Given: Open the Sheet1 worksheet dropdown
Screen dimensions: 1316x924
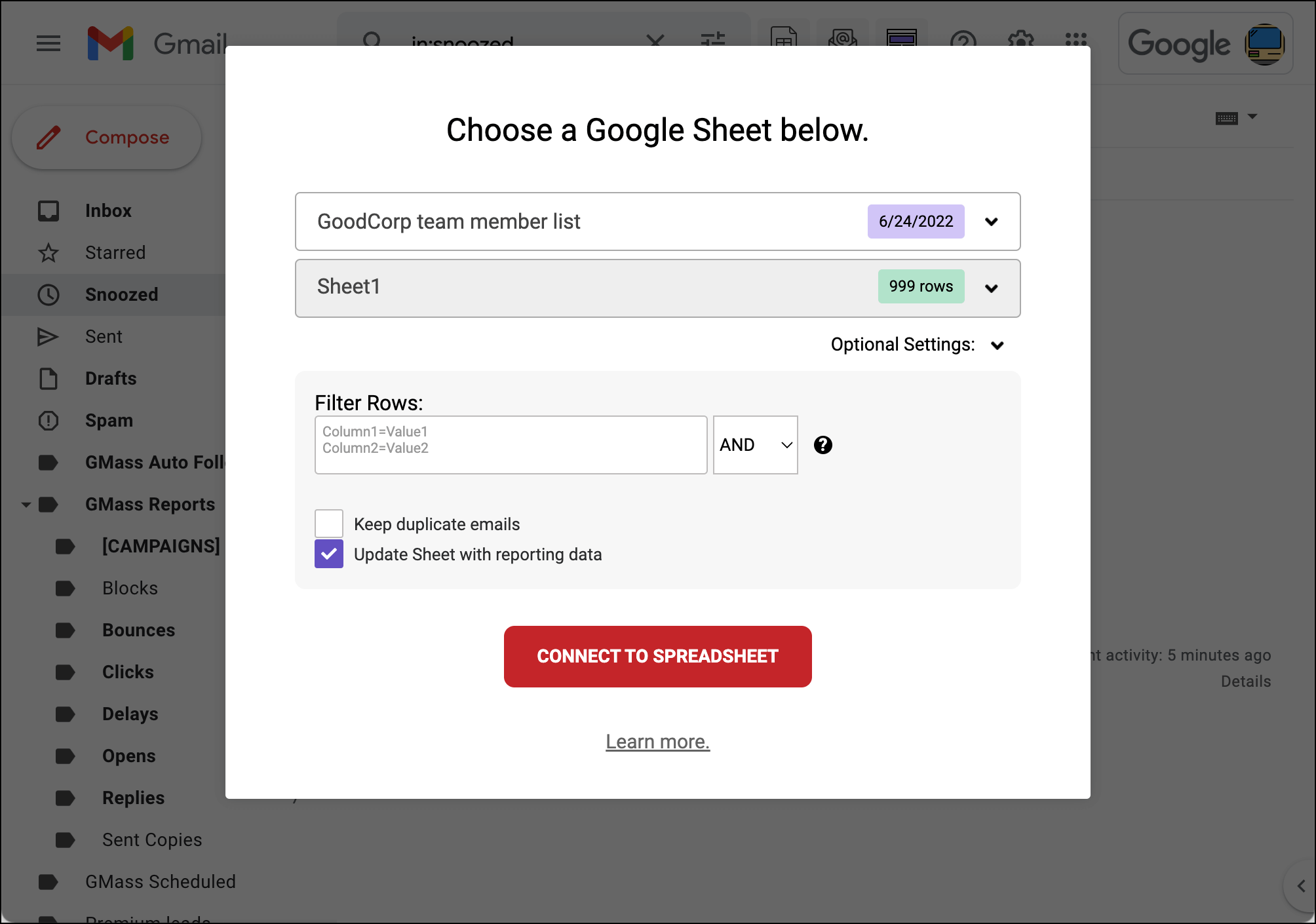Looking at the screenshot, I should click(657, 288).
